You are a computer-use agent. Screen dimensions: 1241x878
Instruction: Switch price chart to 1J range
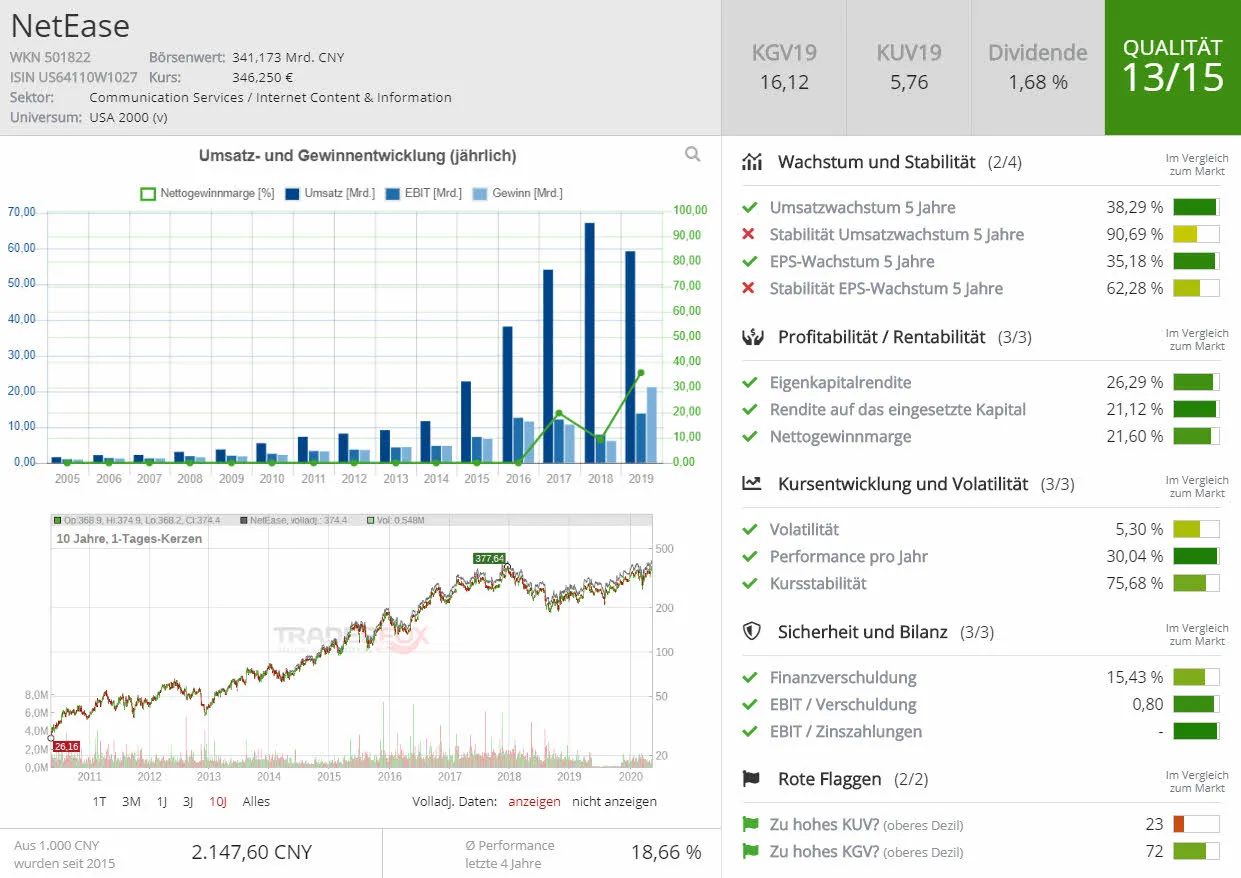[162, 802]
